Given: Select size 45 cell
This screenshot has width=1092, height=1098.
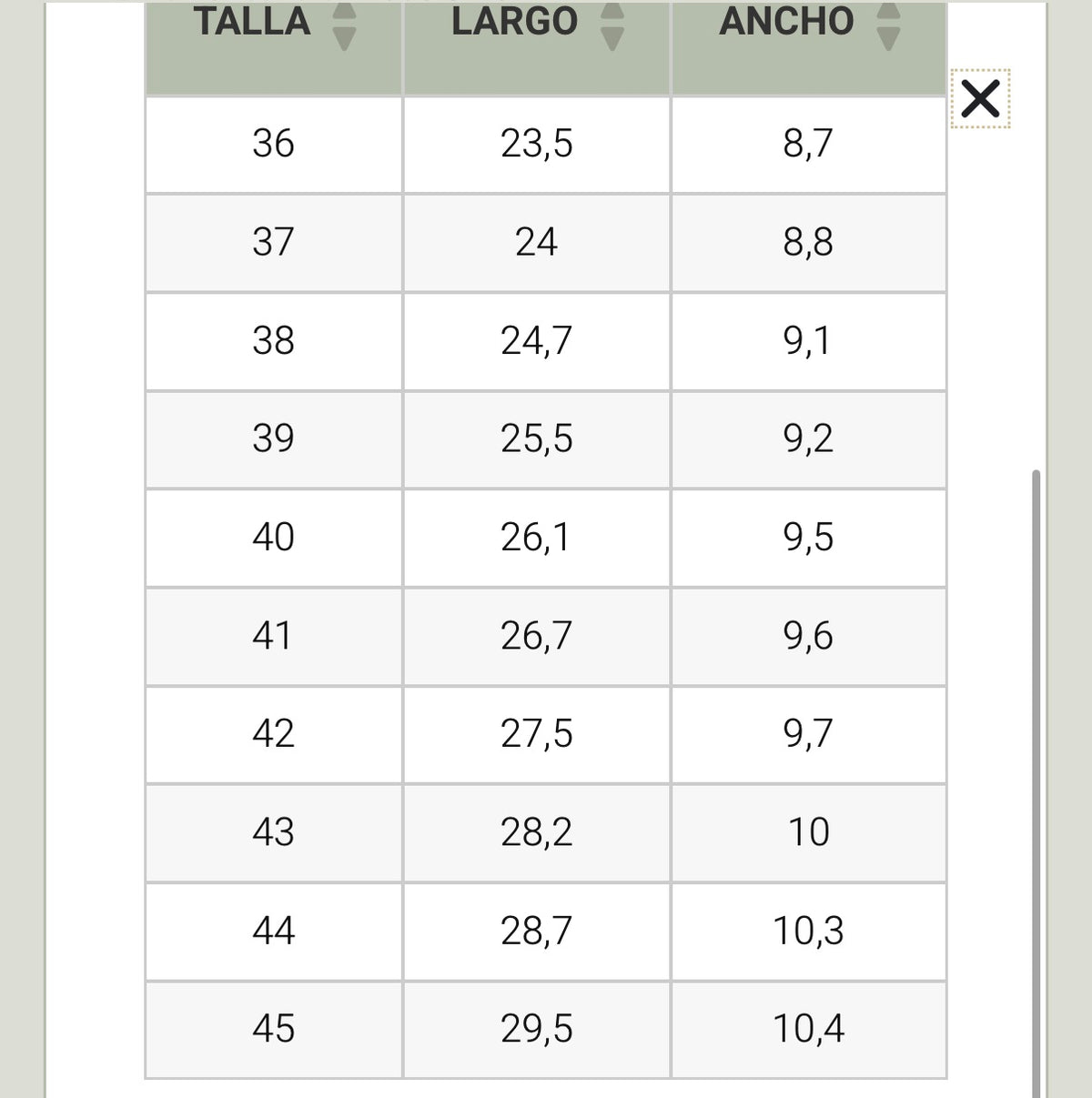Looking at the screenshot, I should [274, 1030].
